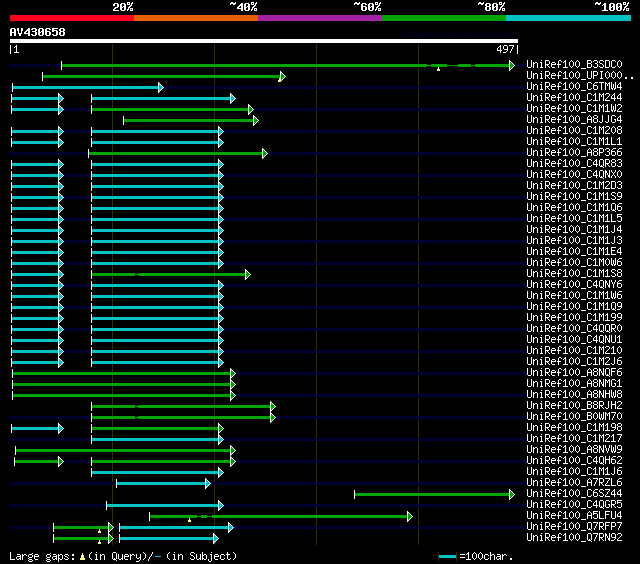
Task: Click the cyan ~100% identity legend segment
Action: (x=567, y=18)
